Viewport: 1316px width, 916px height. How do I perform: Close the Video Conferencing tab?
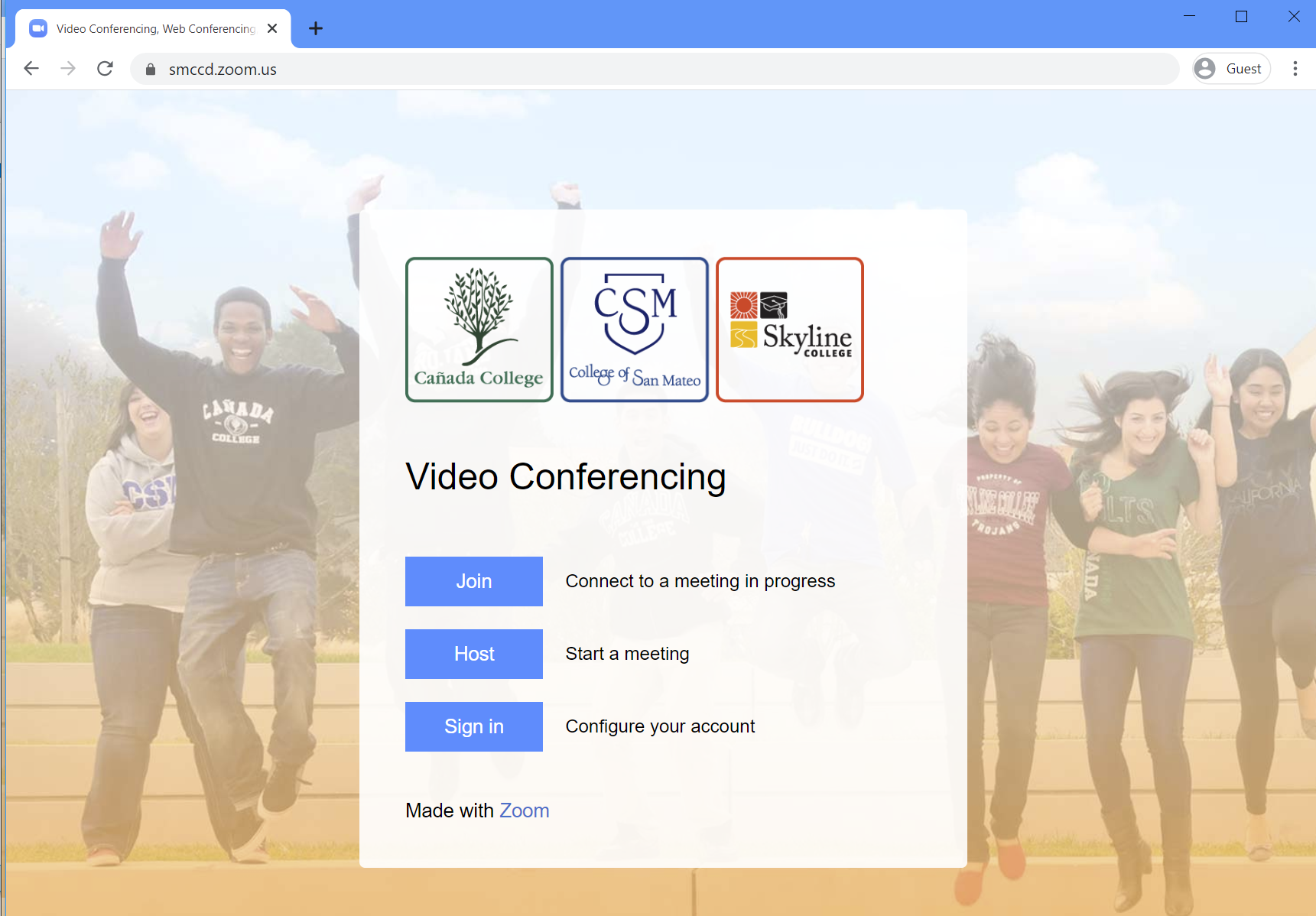coord(272,28)
